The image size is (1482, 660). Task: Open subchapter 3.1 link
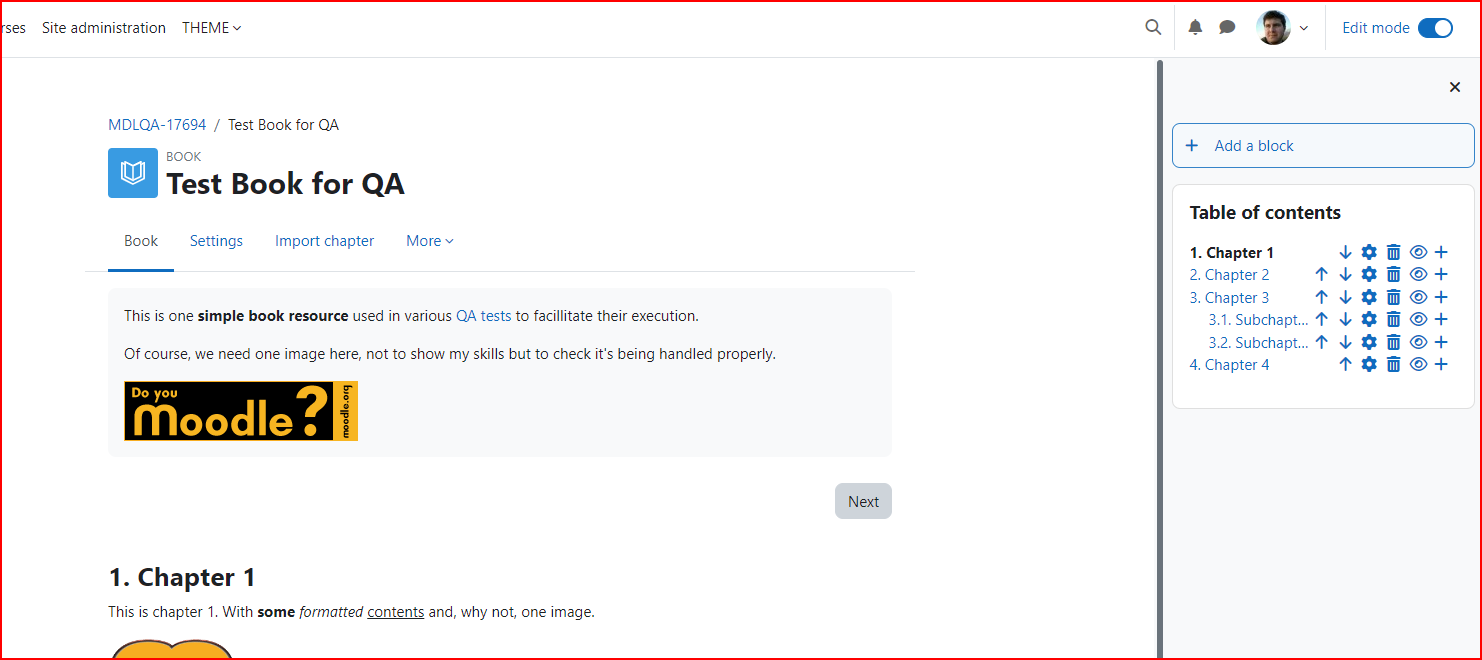click(x=1258, y=320)
